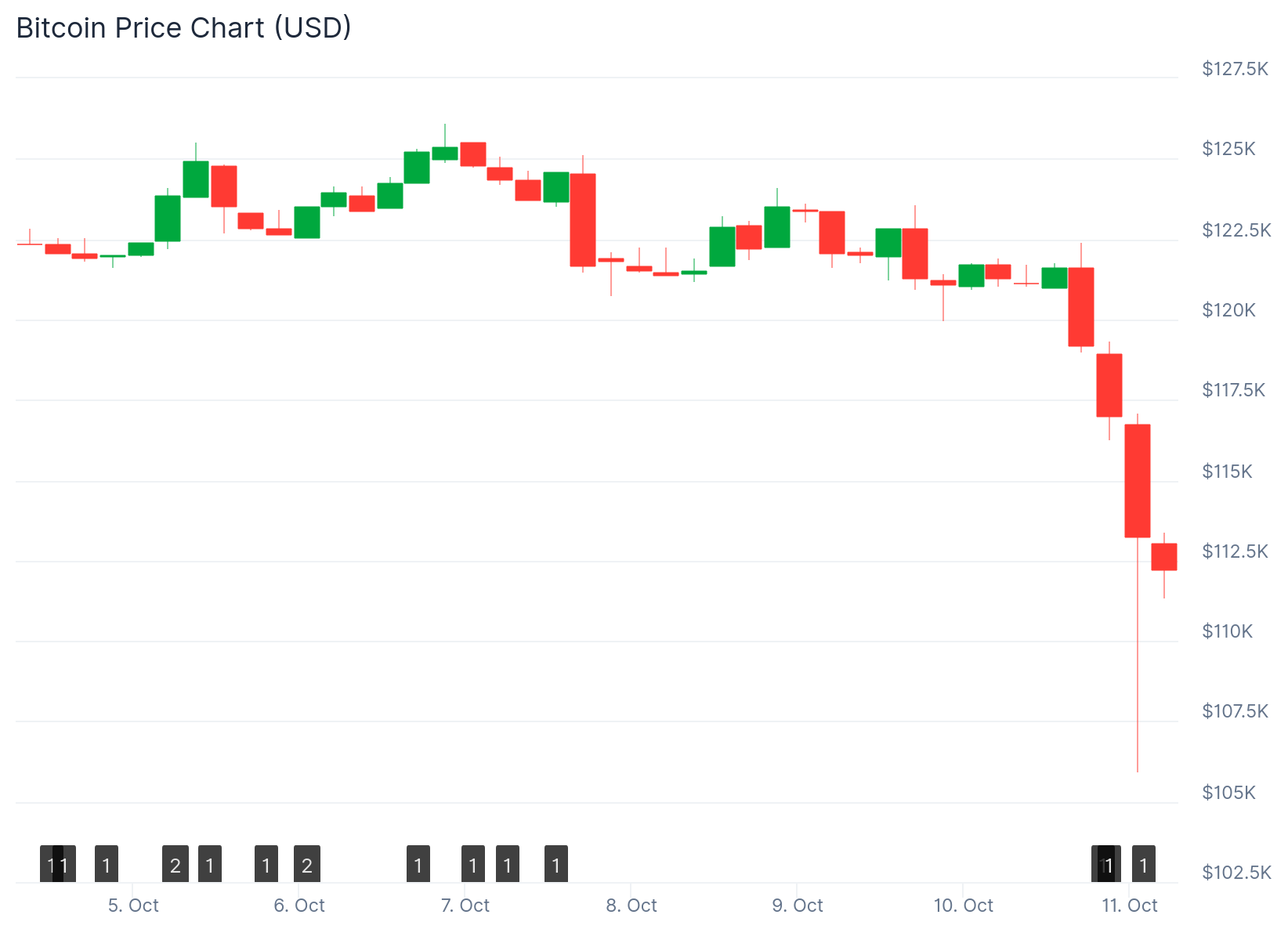Click the "2" event marker above 6. Oct

point(307,865)
